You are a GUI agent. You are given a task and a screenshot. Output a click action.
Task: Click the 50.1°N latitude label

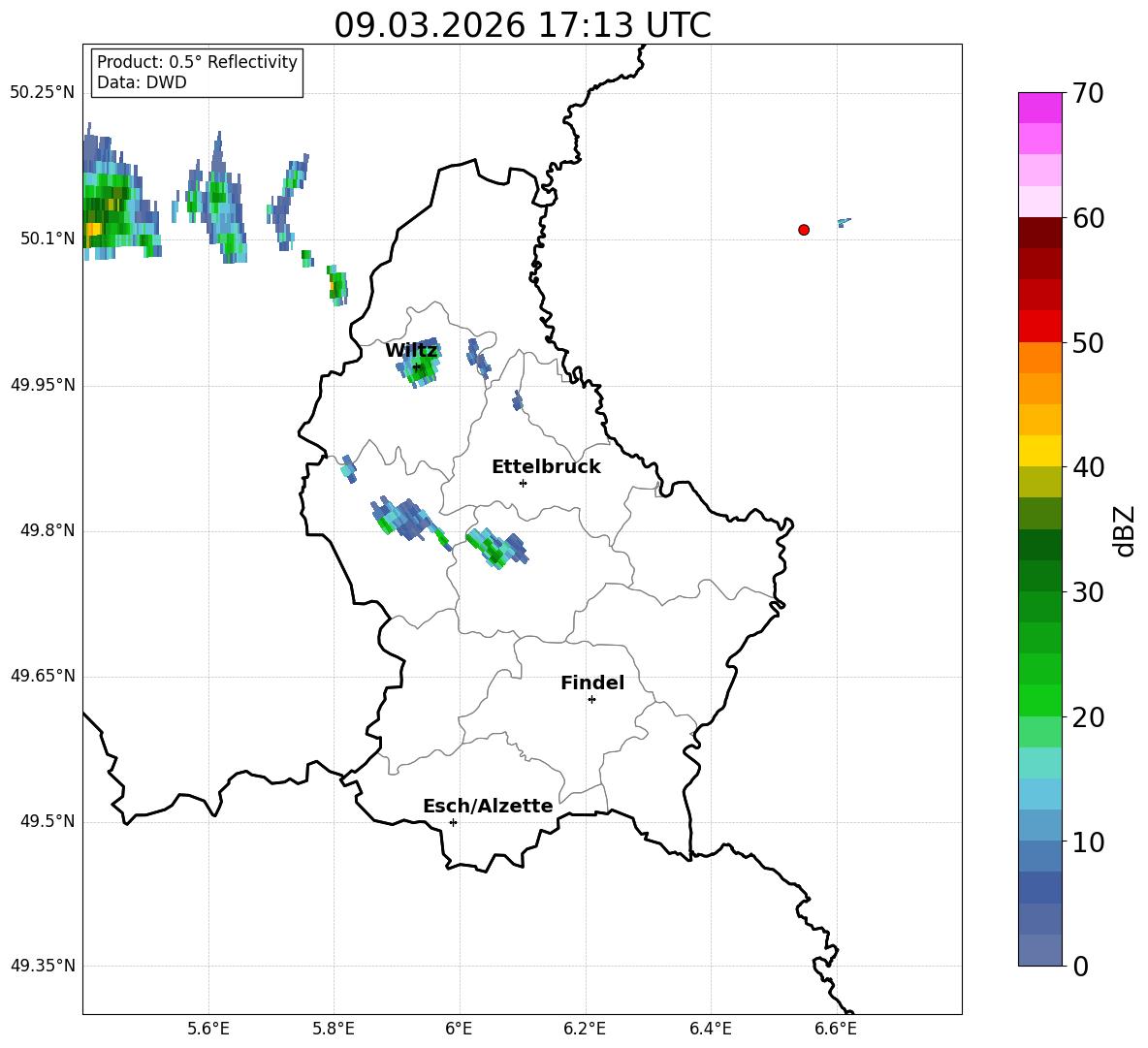click(x=48, y=238)
